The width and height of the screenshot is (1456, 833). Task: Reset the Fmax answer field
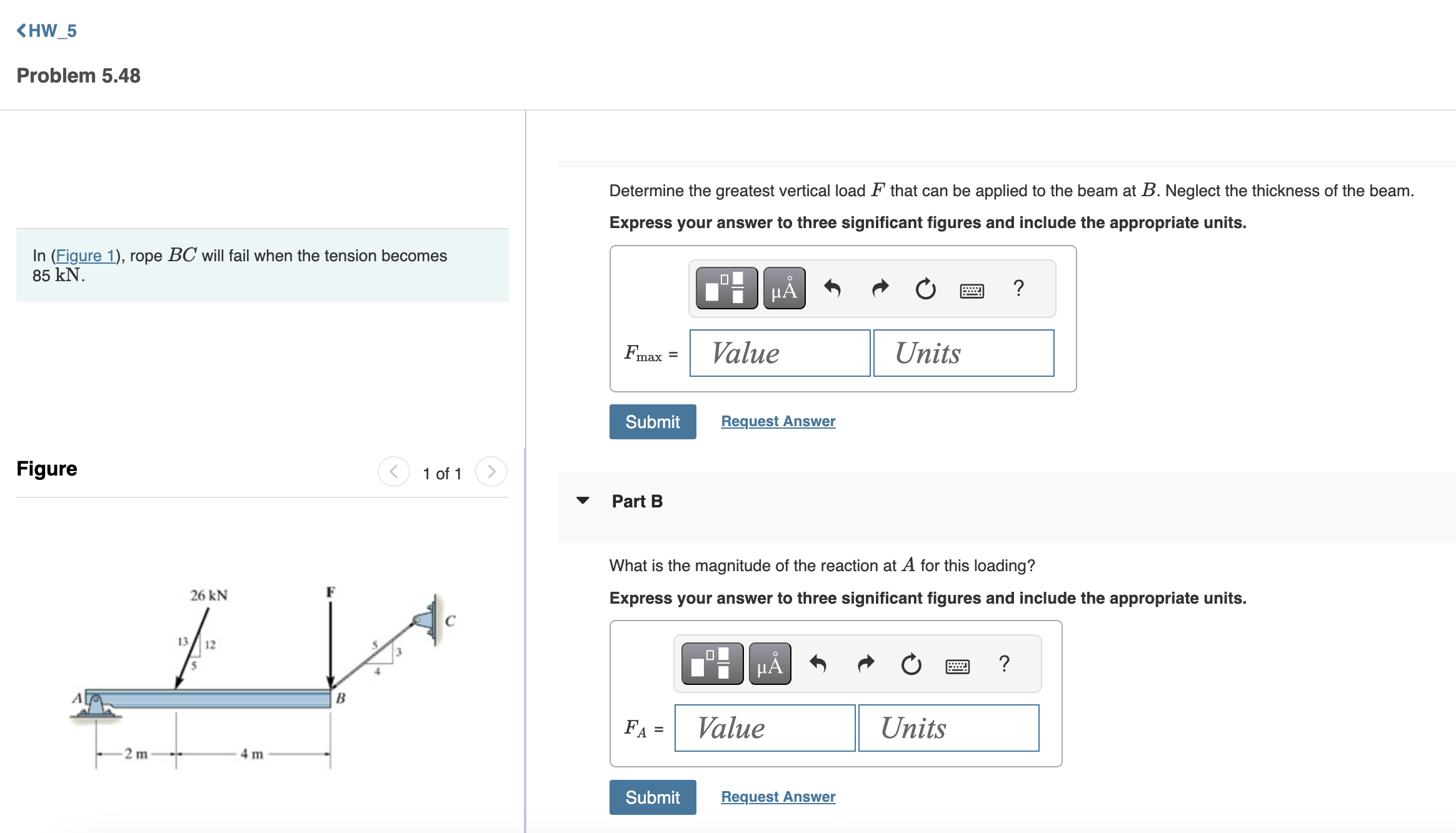point(925,288)
